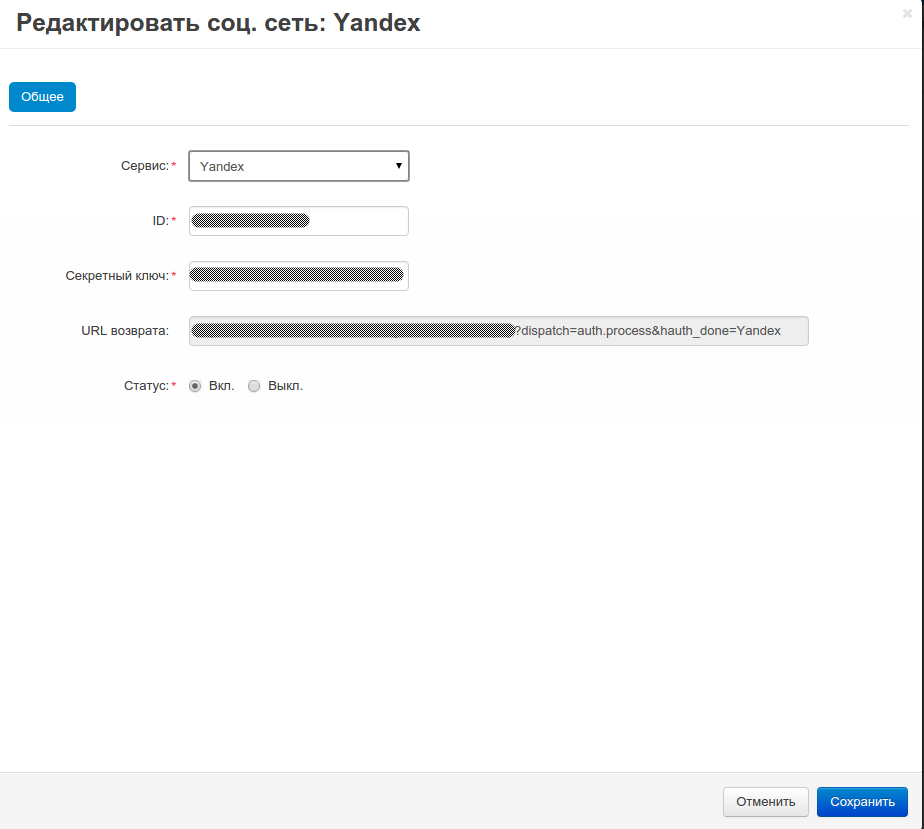
Task: Click the Выкл. text label
Action: pos(285,386)
